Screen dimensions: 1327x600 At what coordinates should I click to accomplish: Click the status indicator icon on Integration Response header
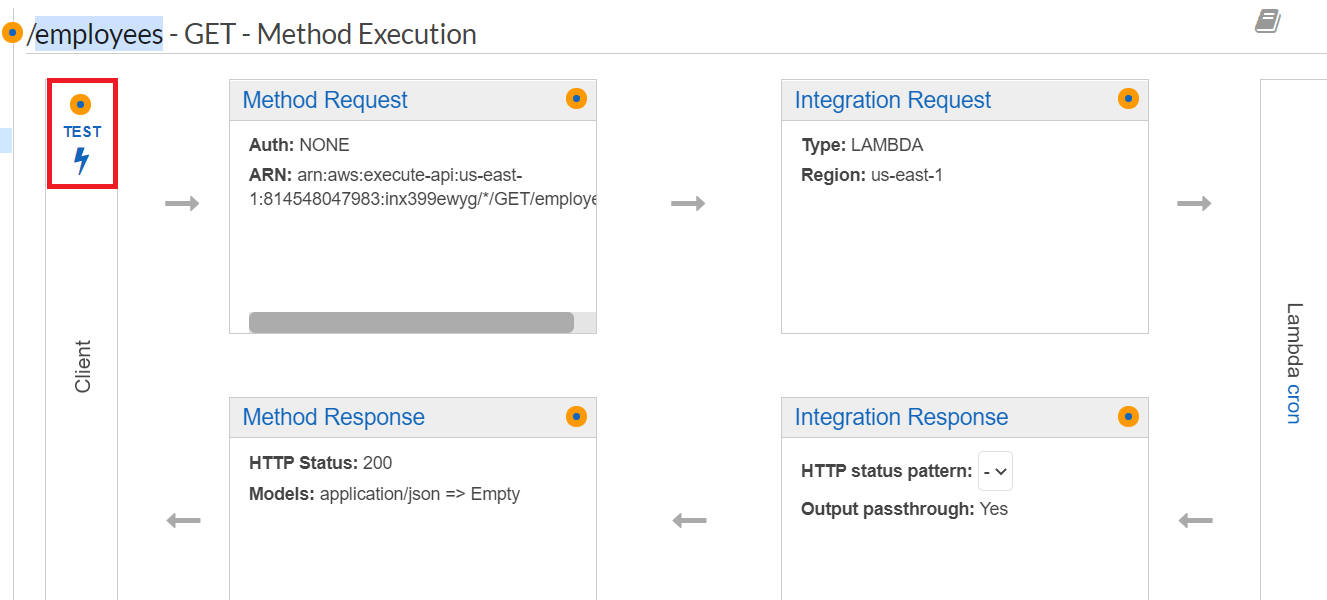pos(1128,416)
